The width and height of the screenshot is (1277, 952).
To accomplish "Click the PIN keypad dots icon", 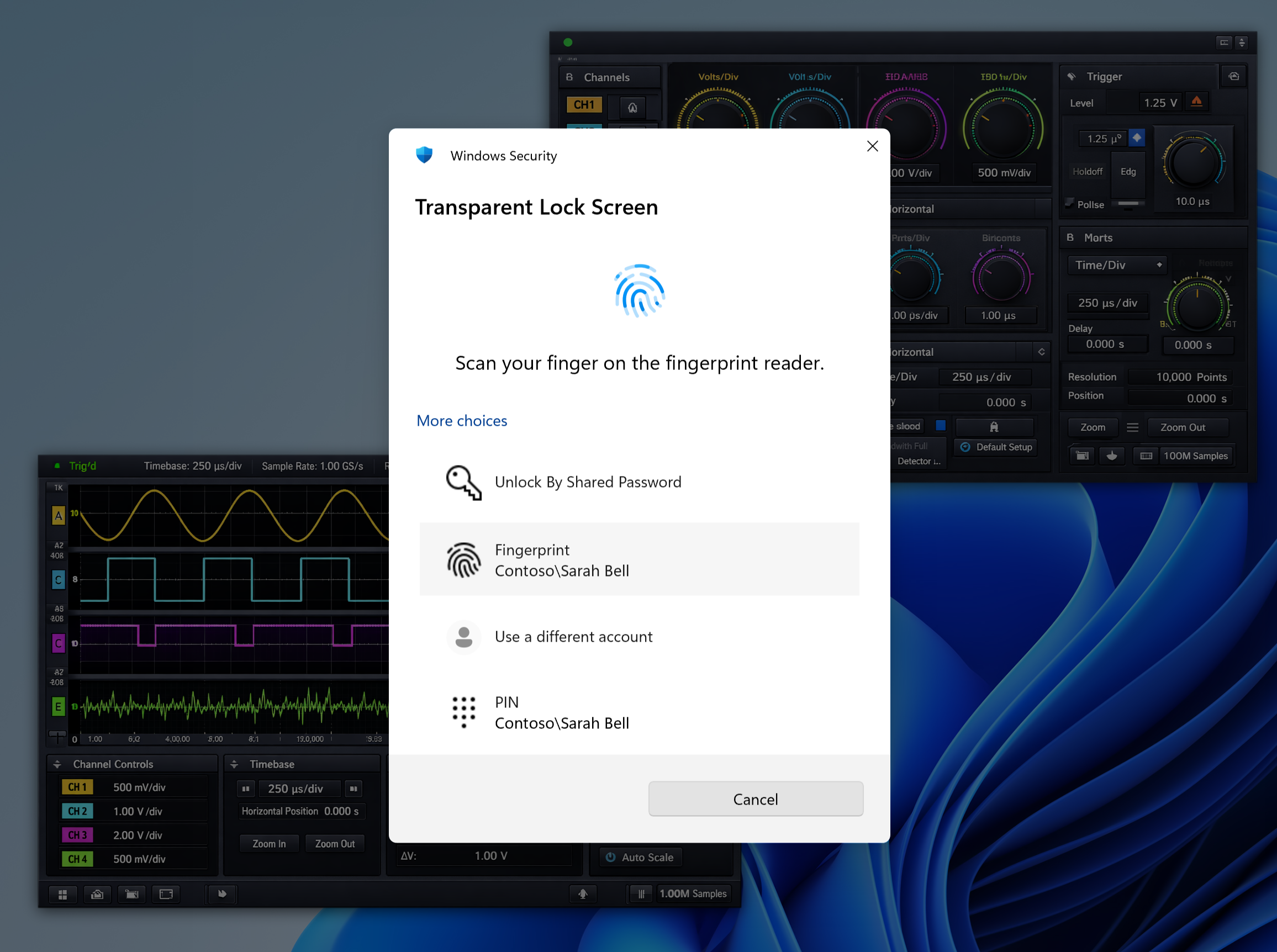I will coord(463,712).
